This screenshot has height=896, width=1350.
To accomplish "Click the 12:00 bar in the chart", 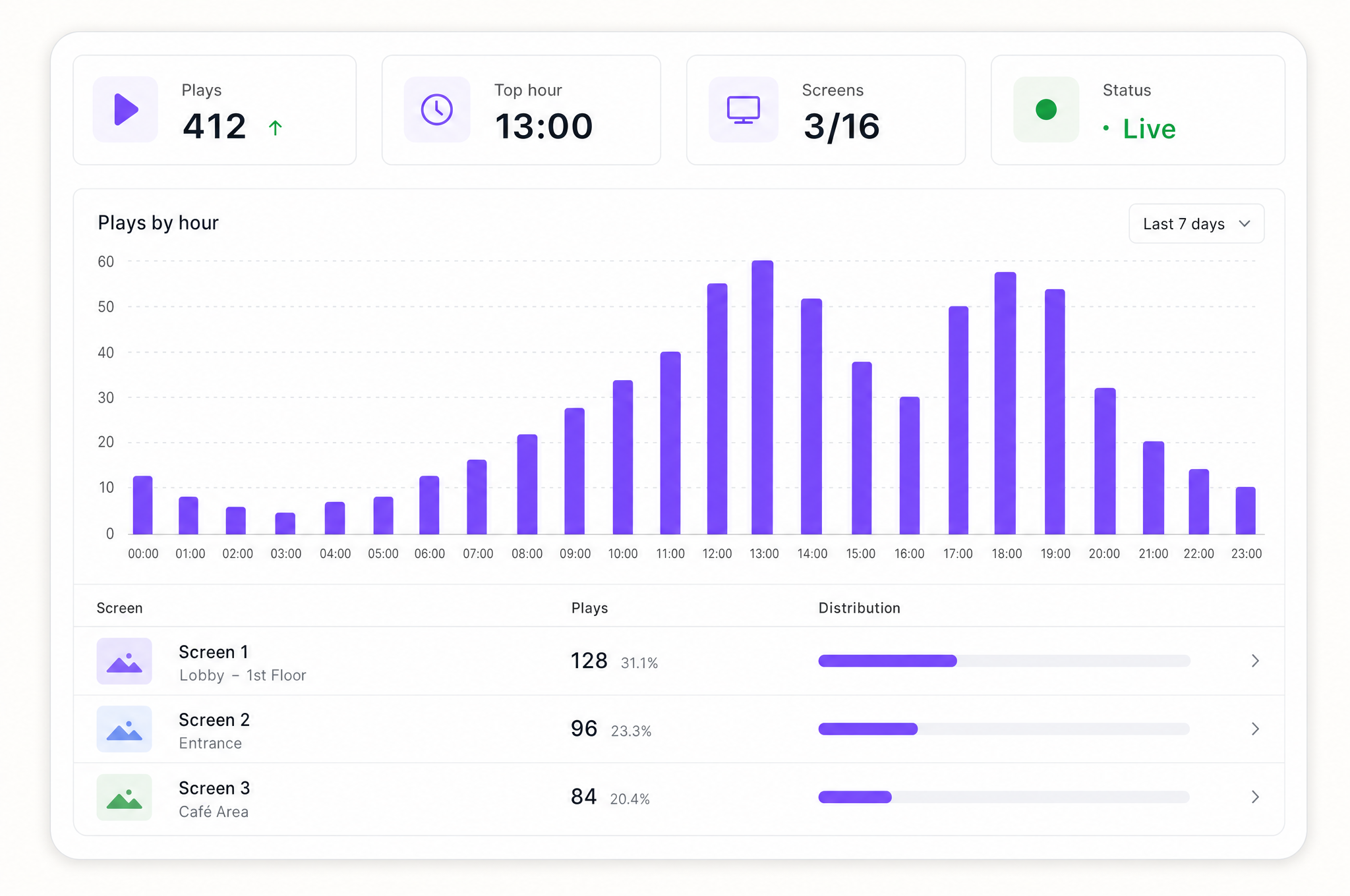I will 717,408.
